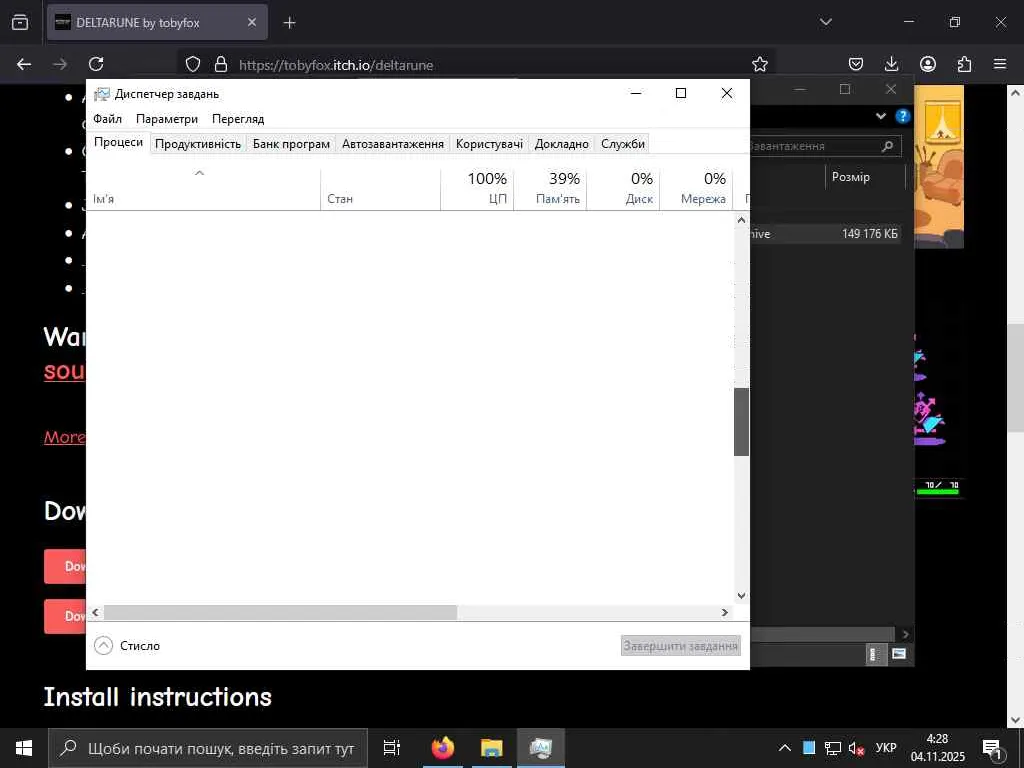The width and height of the screenshot is (1024, 768).
Task: Open Firefox from taskbar
Action: 443,748
